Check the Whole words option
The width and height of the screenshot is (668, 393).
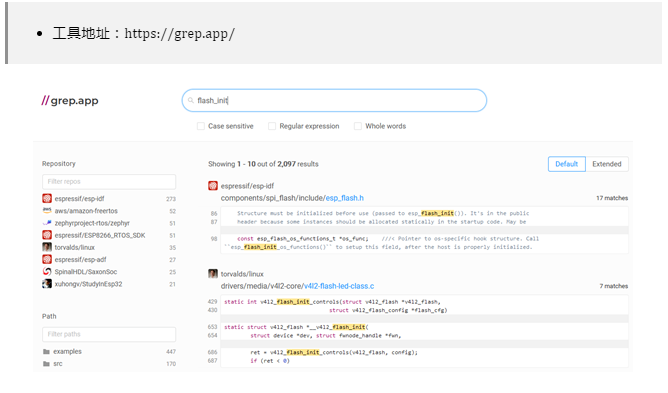pyautogui.click(x=358, y=126)
